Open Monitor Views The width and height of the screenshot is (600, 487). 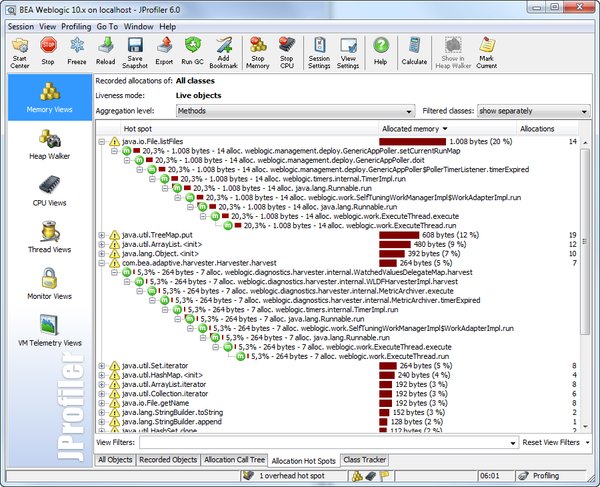pos(50,284)
